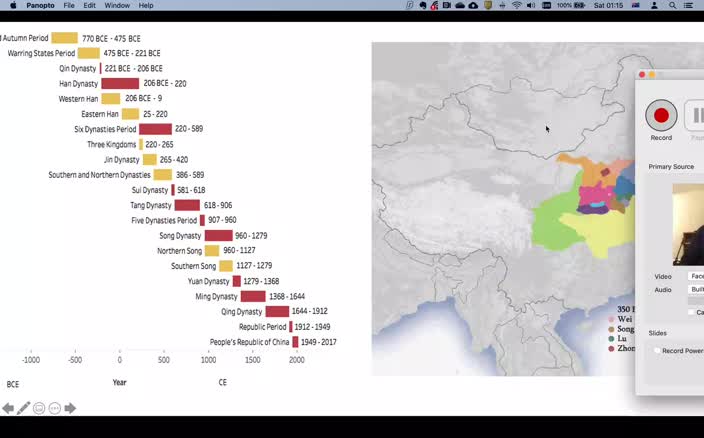Click the Tang Dynasty timeline bar
The width and height of the screenshot is (704, 438).
(187, 205)
